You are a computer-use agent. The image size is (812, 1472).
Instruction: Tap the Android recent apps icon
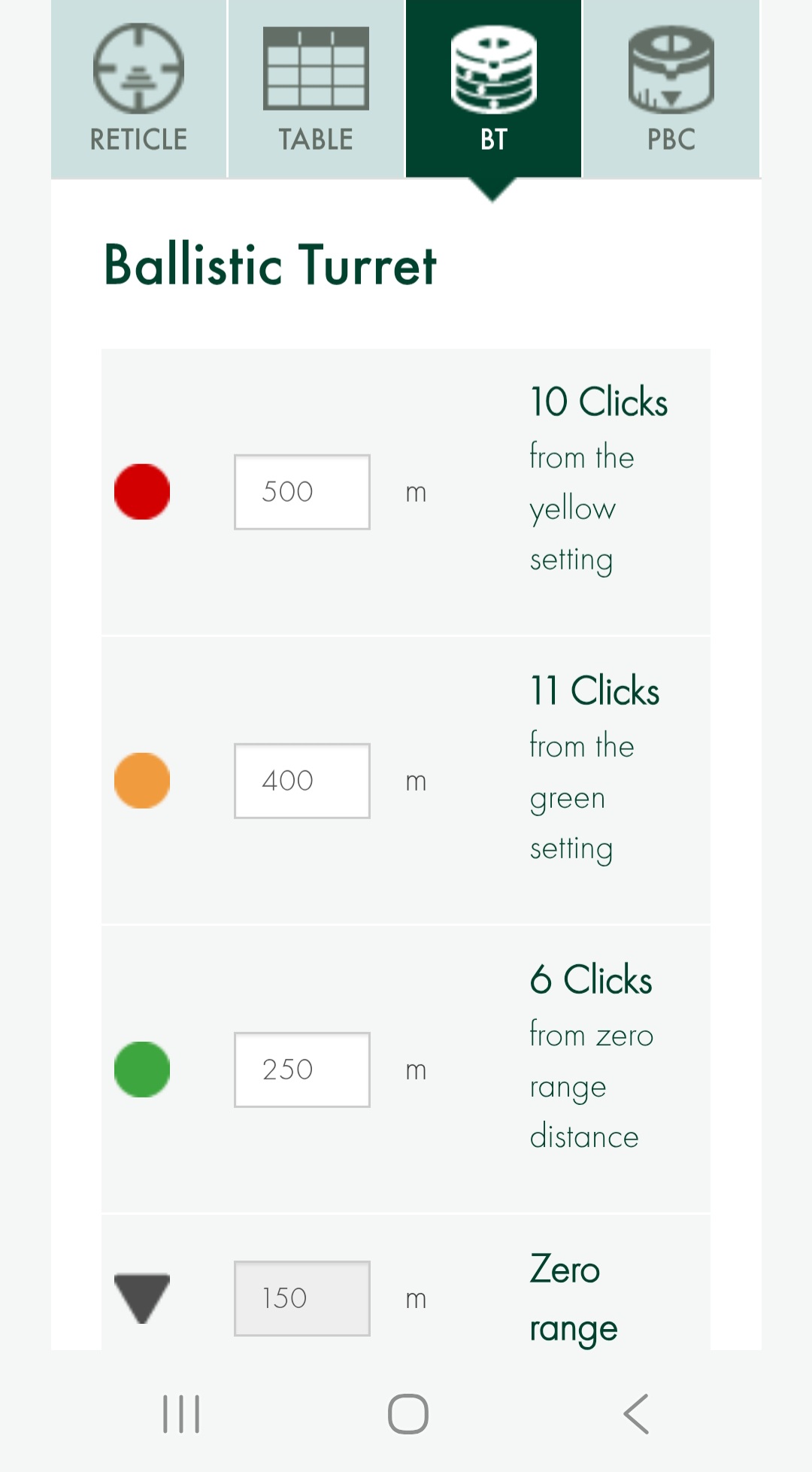coord(181,1414)
